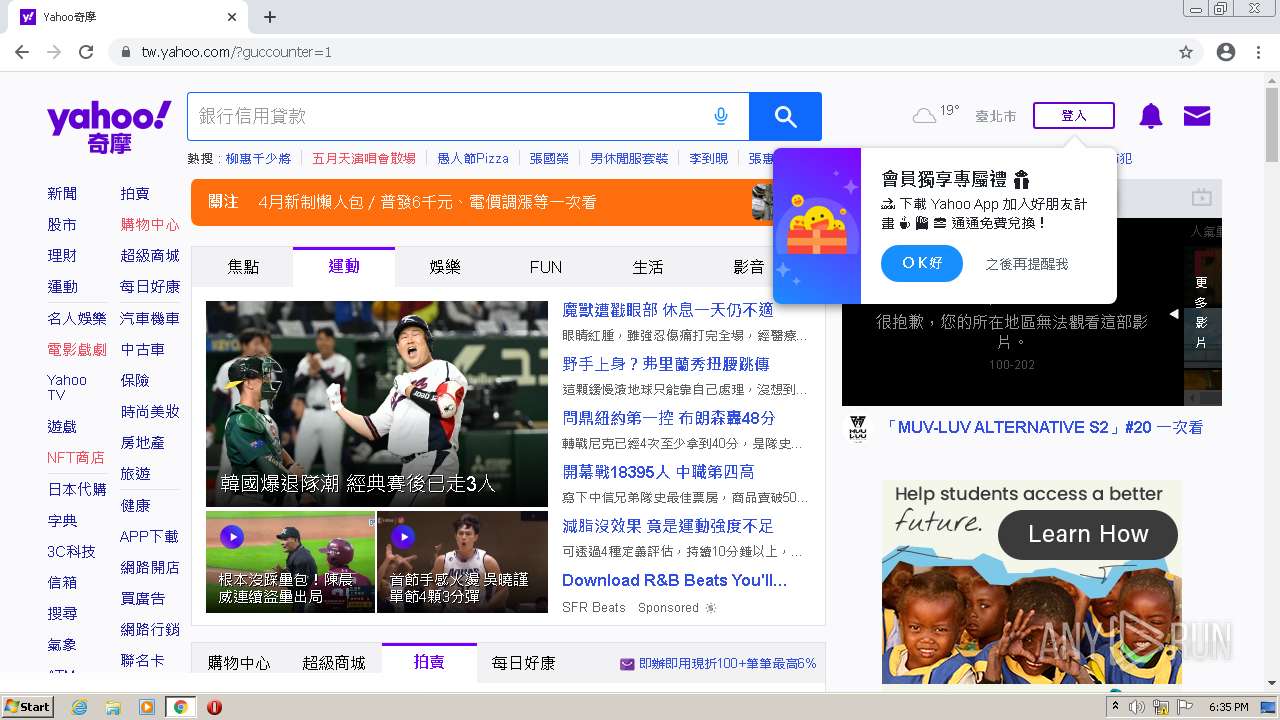Image resolution: width=1280 pixels, height=720 pixels.
Task: Open the Windows Start button
Action: point(27,707)
